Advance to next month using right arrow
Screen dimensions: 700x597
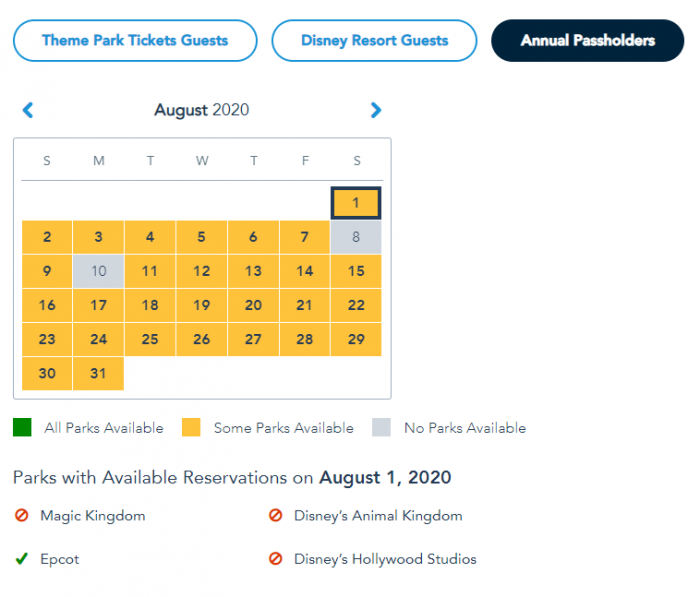375,110
